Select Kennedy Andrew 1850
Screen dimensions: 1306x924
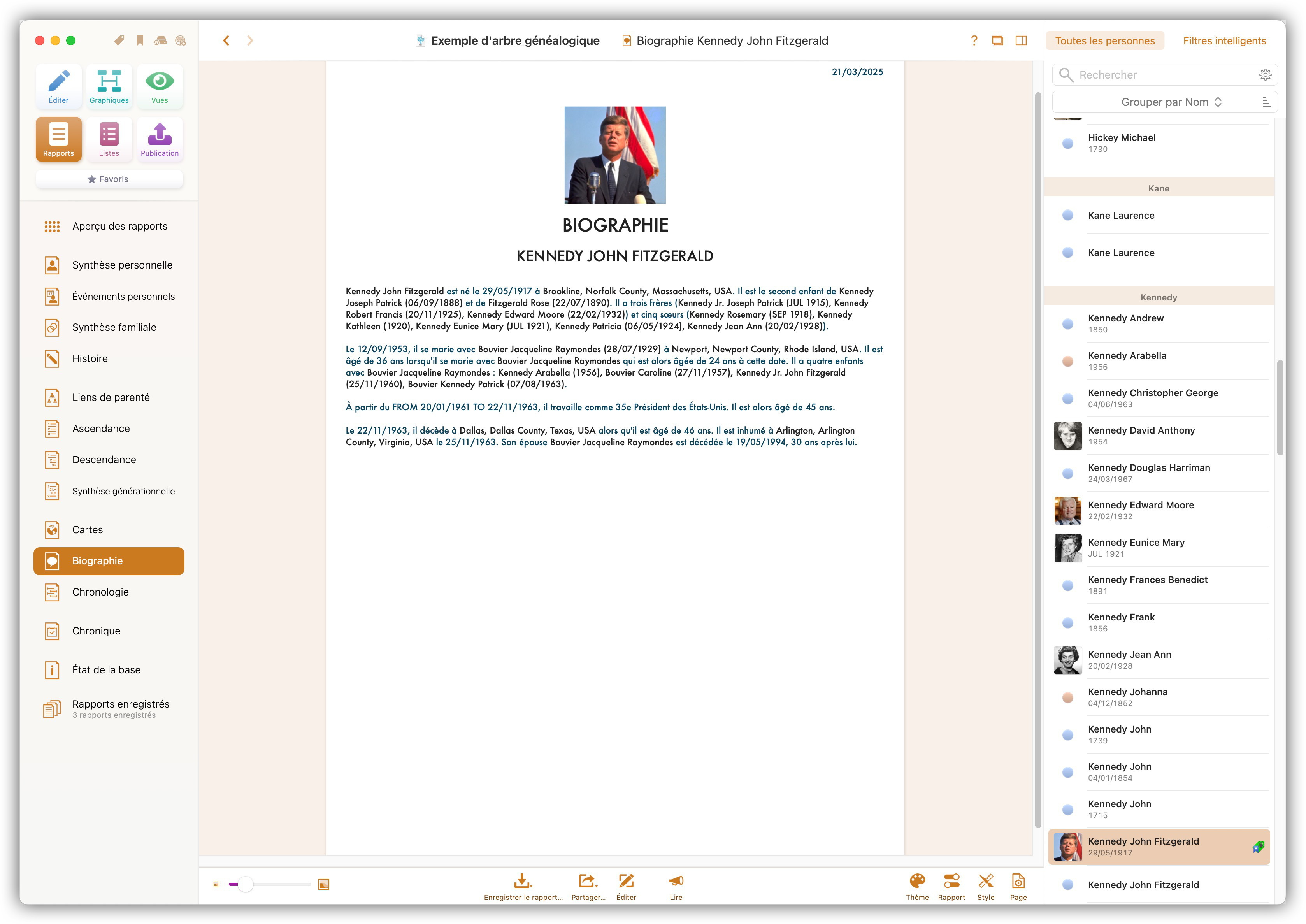click(1159, 323)
